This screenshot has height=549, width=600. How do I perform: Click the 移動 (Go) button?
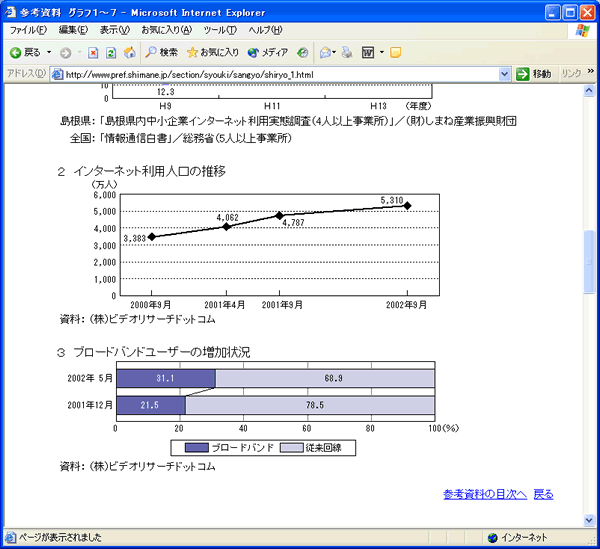533,74
